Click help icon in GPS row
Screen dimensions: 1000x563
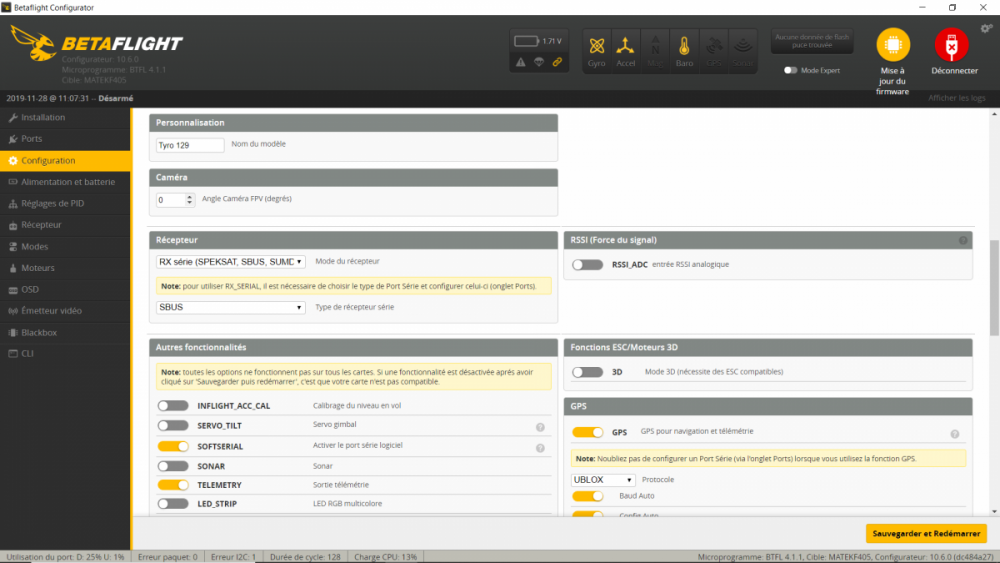[x=955, y=434]
